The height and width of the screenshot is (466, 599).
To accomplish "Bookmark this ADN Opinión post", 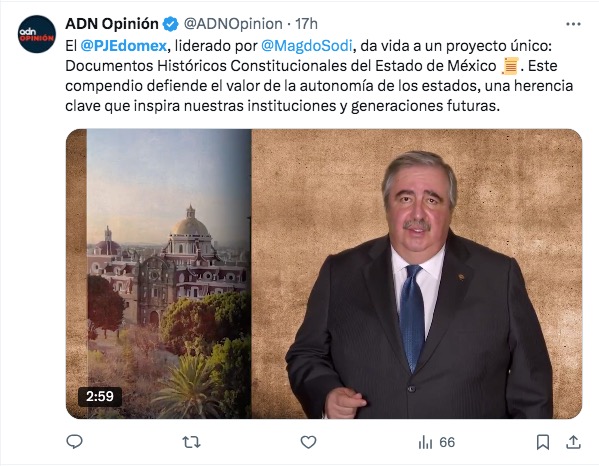I will [543, 442].
